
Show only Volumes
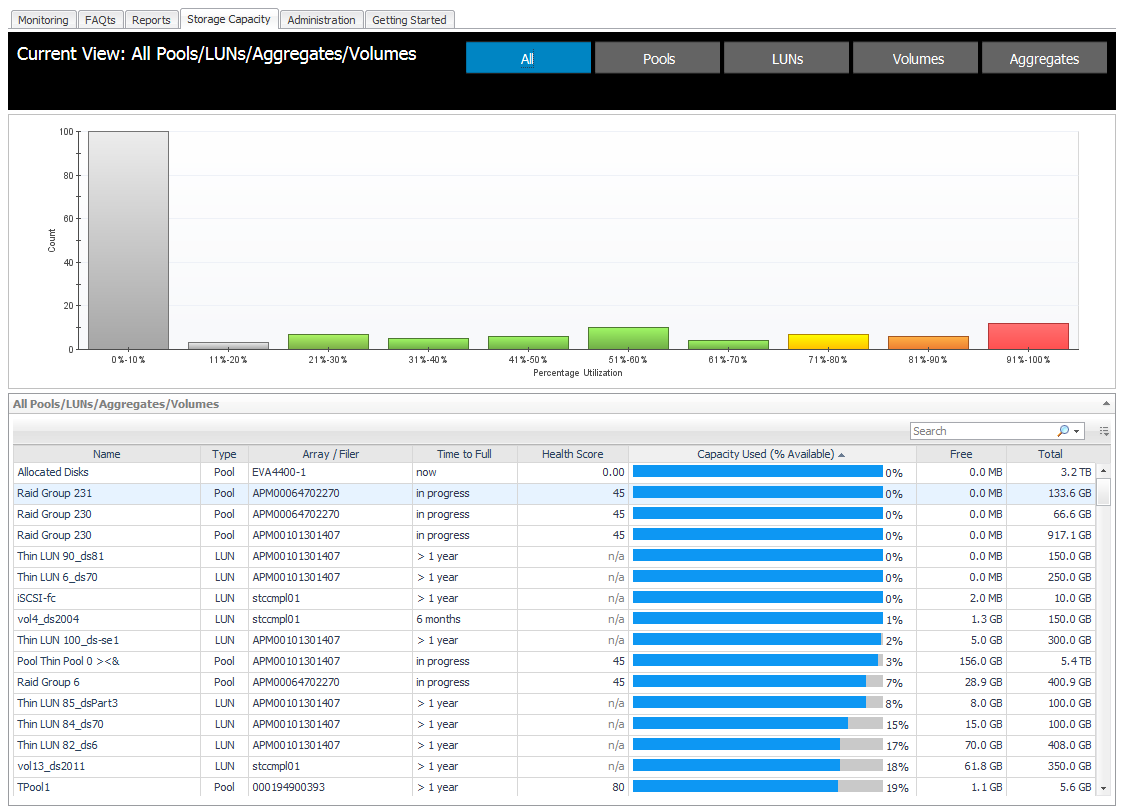[917, 59]
